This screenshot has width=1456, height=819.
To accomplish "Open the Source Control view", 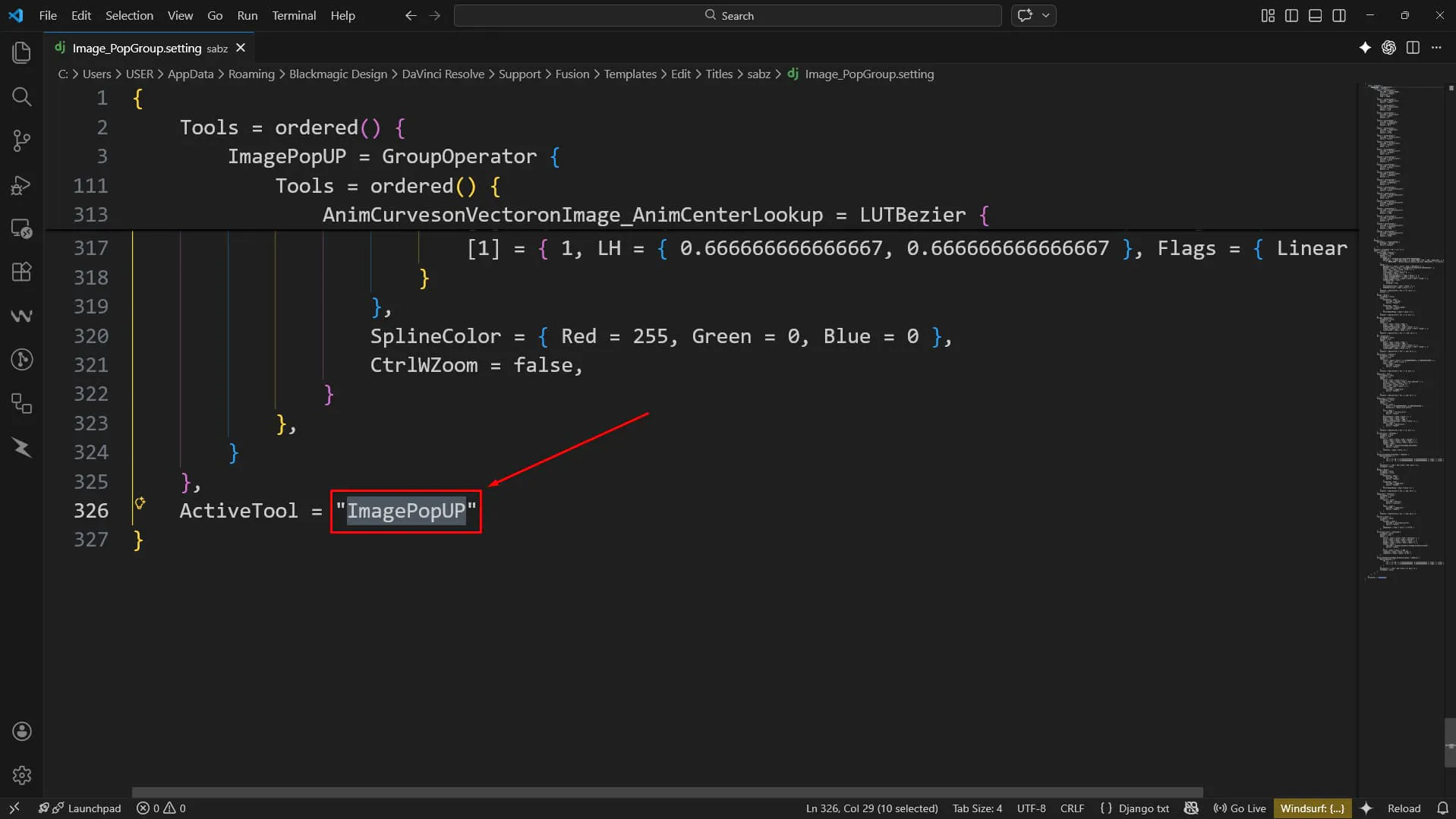I will pos(22,140).
